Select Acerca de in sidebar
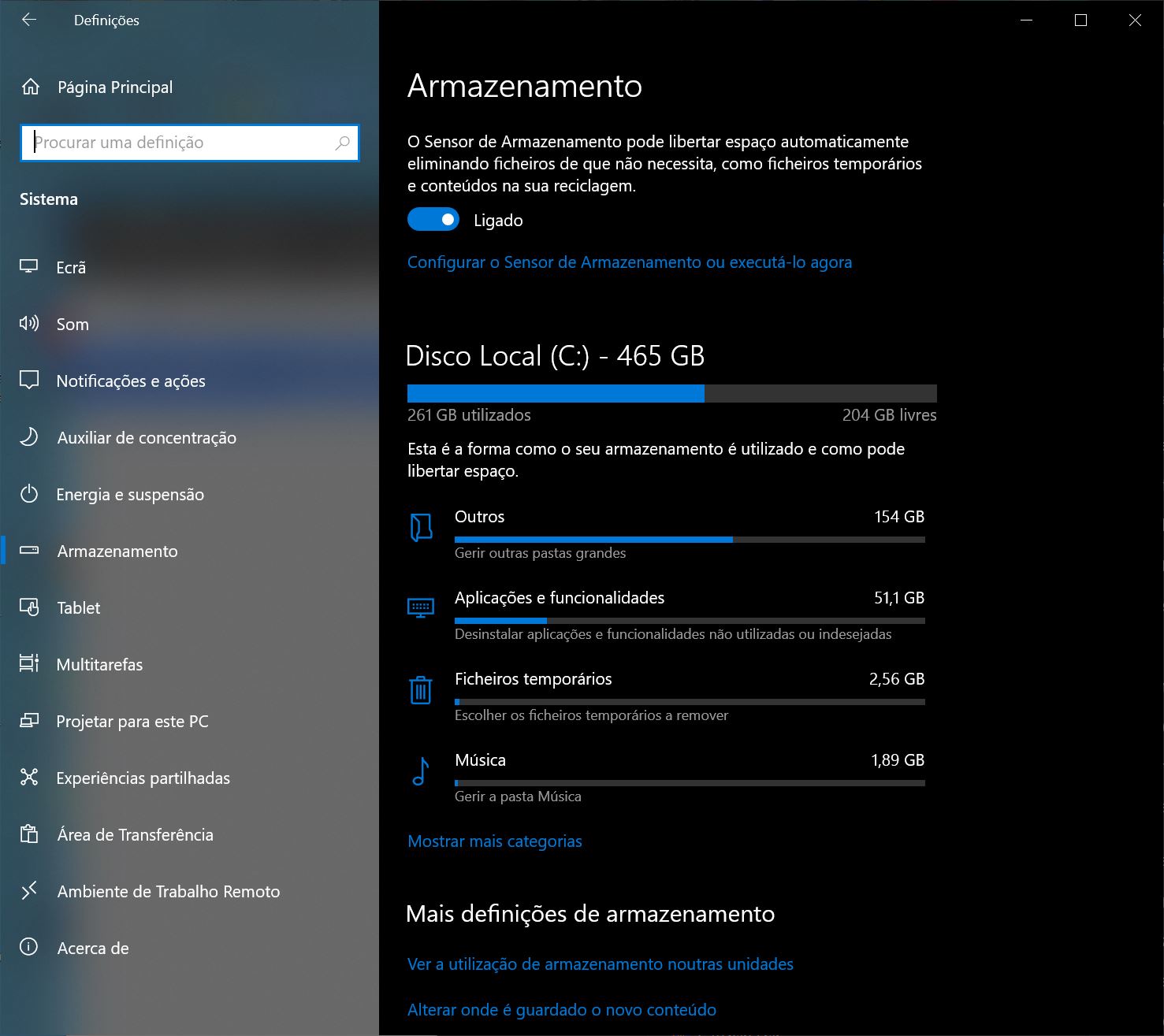The width and height of the screenshot is (1164, 1036). (x=189, y=948)
